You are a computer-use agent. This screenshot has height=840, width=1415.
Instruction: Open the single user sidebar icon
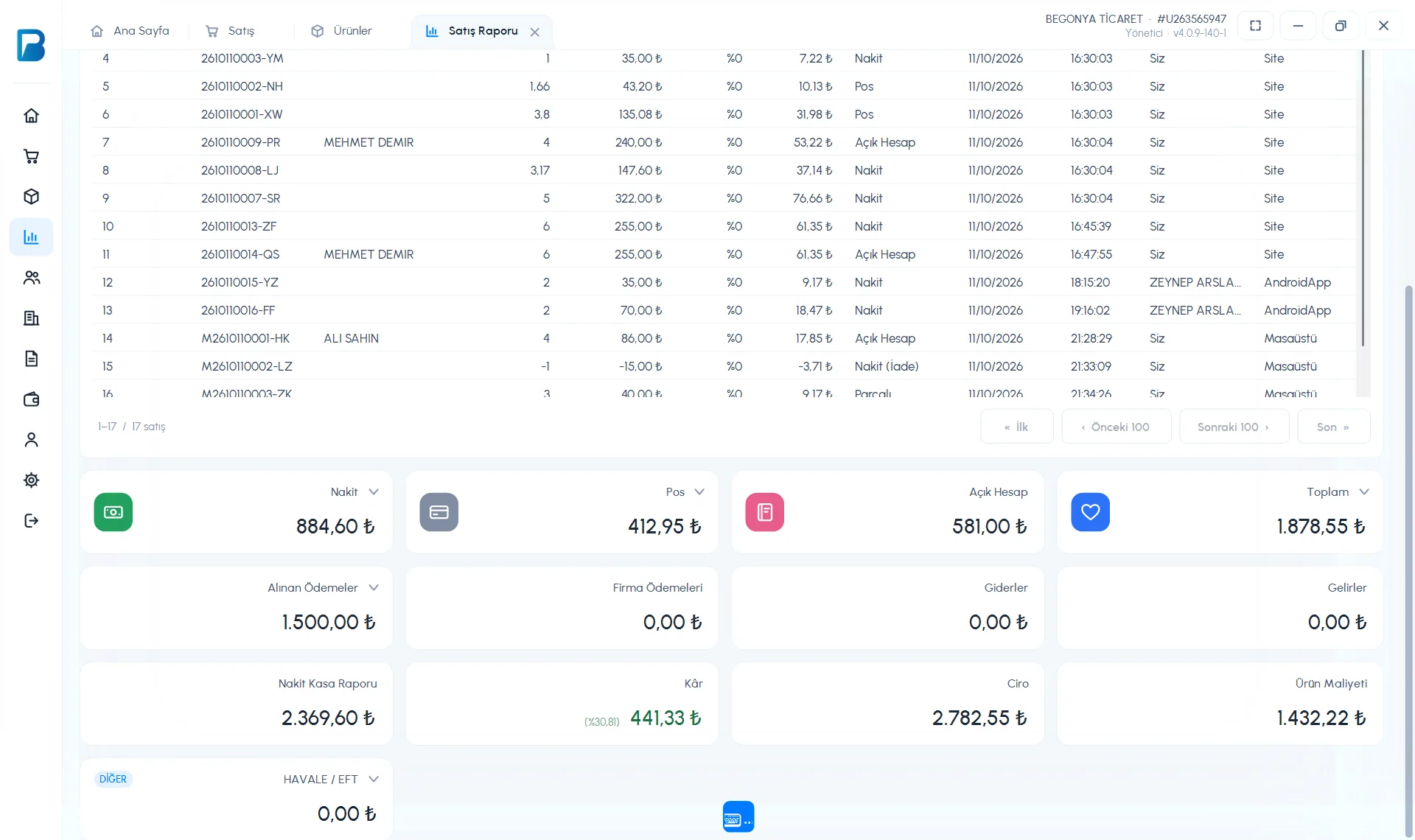click(31, 440)
